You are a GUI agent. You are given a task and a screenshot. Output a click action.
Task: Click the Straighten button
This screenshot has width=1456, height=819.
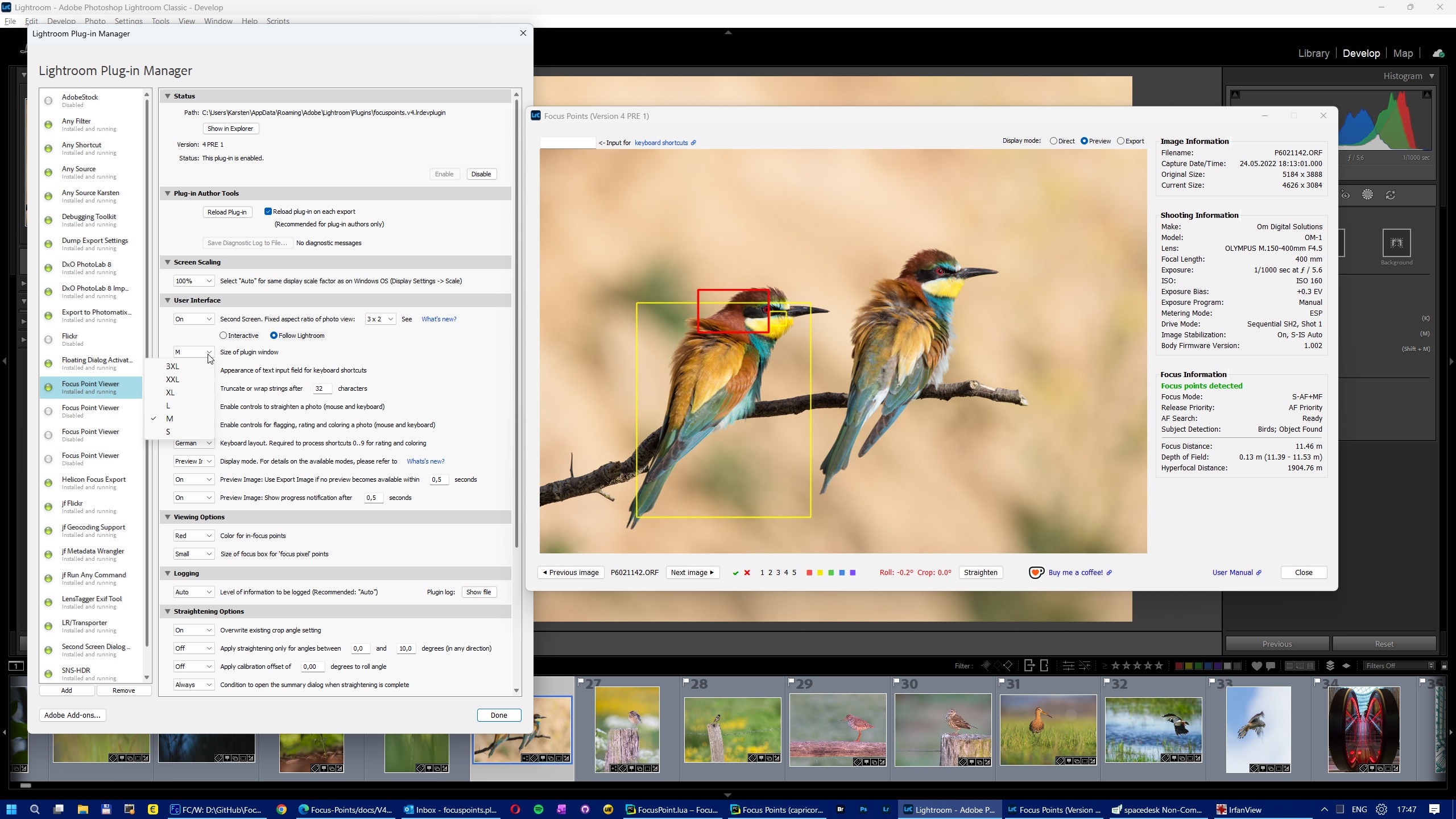click(981, 573)
